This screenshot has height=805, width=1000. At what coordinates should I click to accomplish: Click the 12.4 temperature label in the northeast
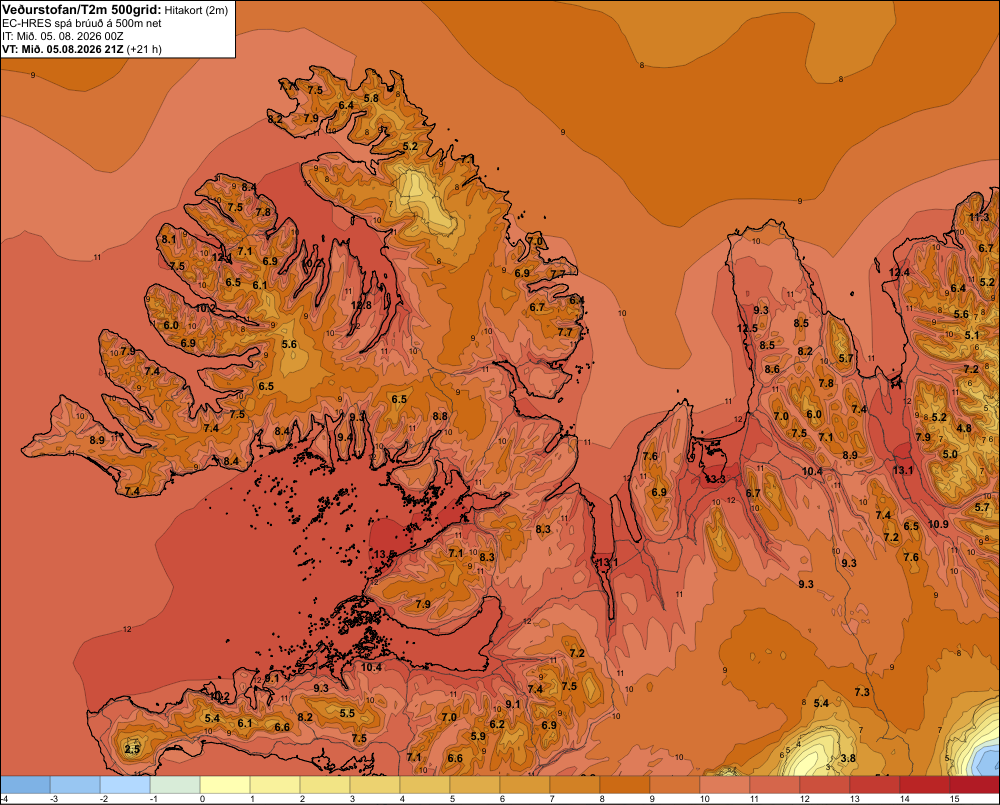pyautogui.click(x=899, y=272)
